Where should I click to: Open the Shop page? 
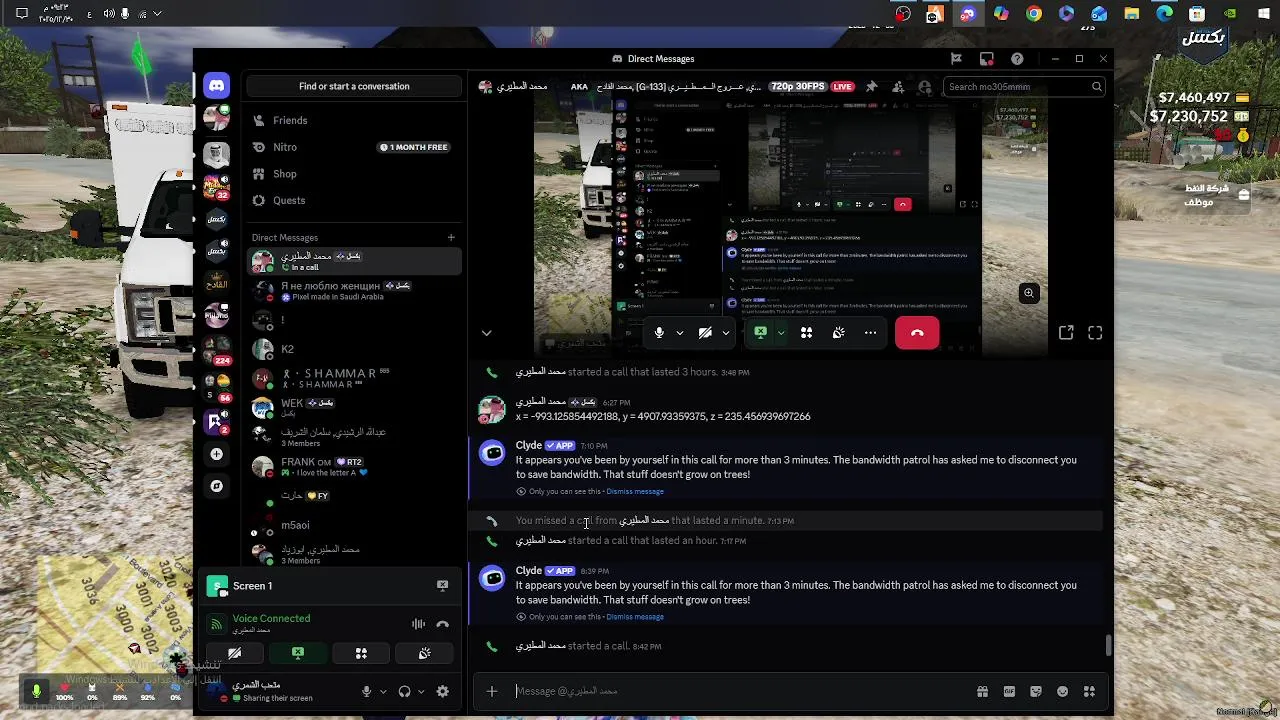coord(354,174)
